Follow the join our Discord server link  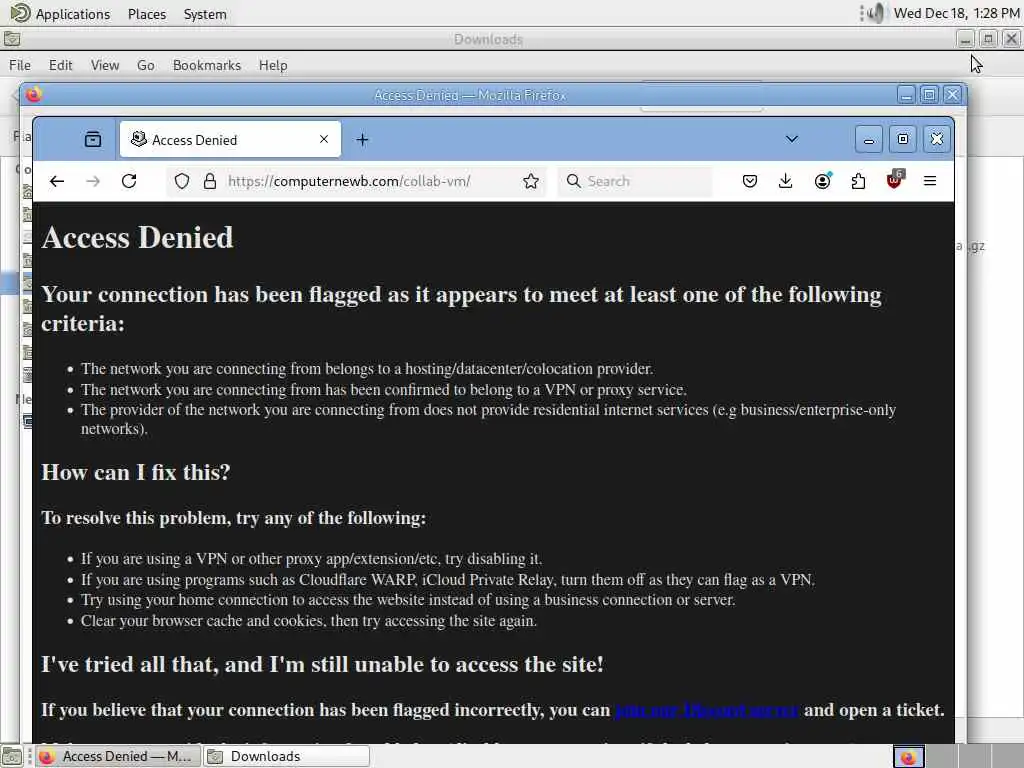pos(706,710)
